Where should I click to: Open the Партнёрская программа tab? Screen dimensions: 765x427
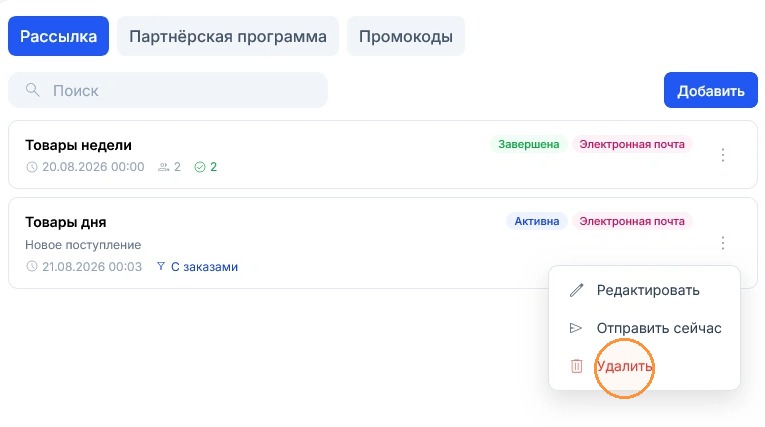pos(228,36)
